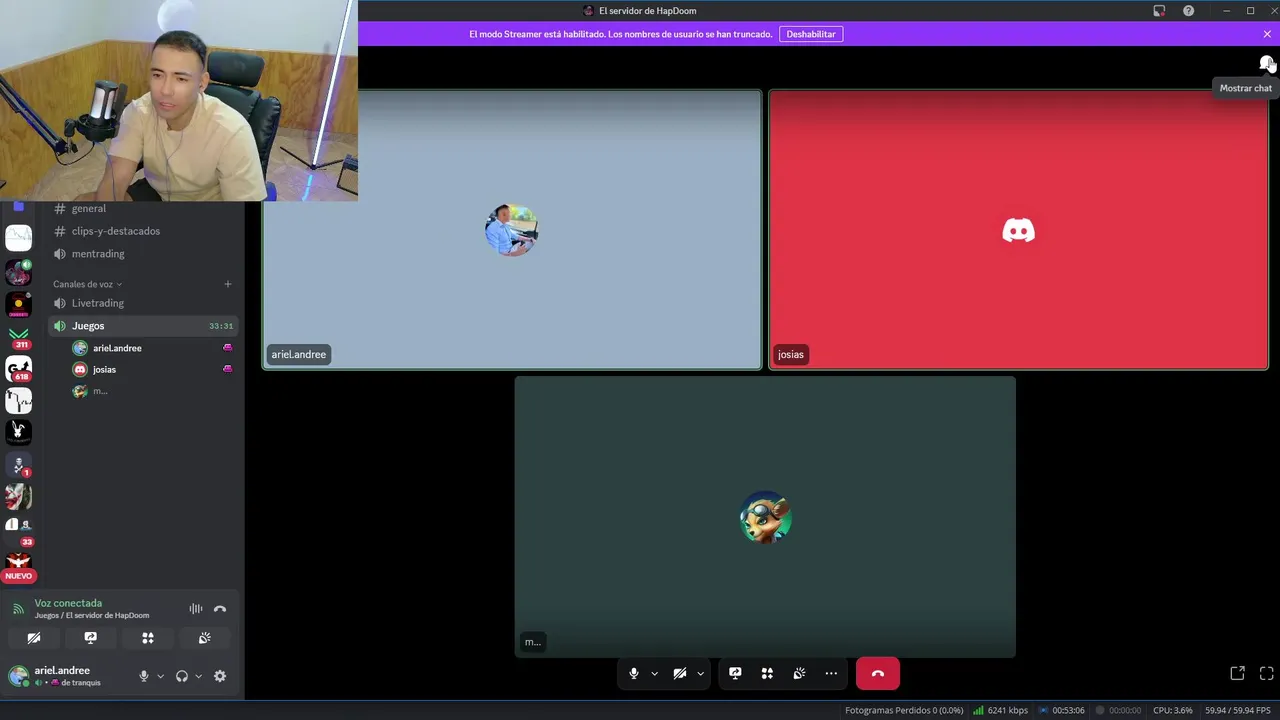Viewport: 1280px width, 720px height.
Task: Mute microphone in call control bar
Action: (634, 674)
